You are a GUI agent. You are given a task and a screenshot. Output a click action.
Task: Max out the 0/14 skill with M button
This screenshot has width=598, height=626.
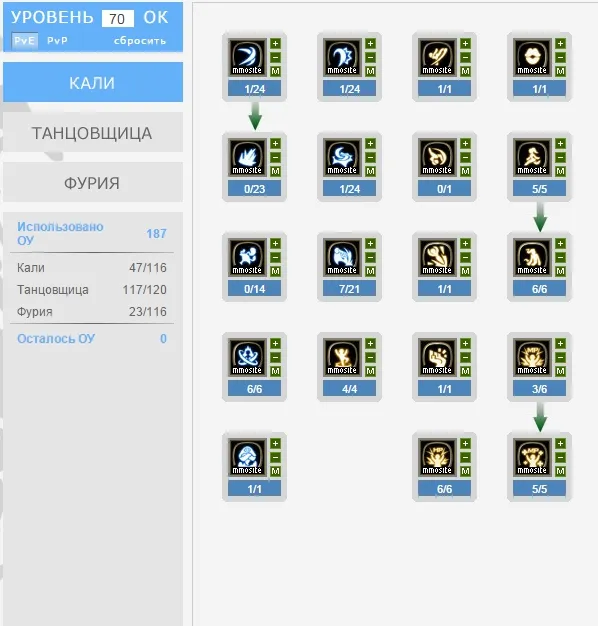click(x=275, y=271)
